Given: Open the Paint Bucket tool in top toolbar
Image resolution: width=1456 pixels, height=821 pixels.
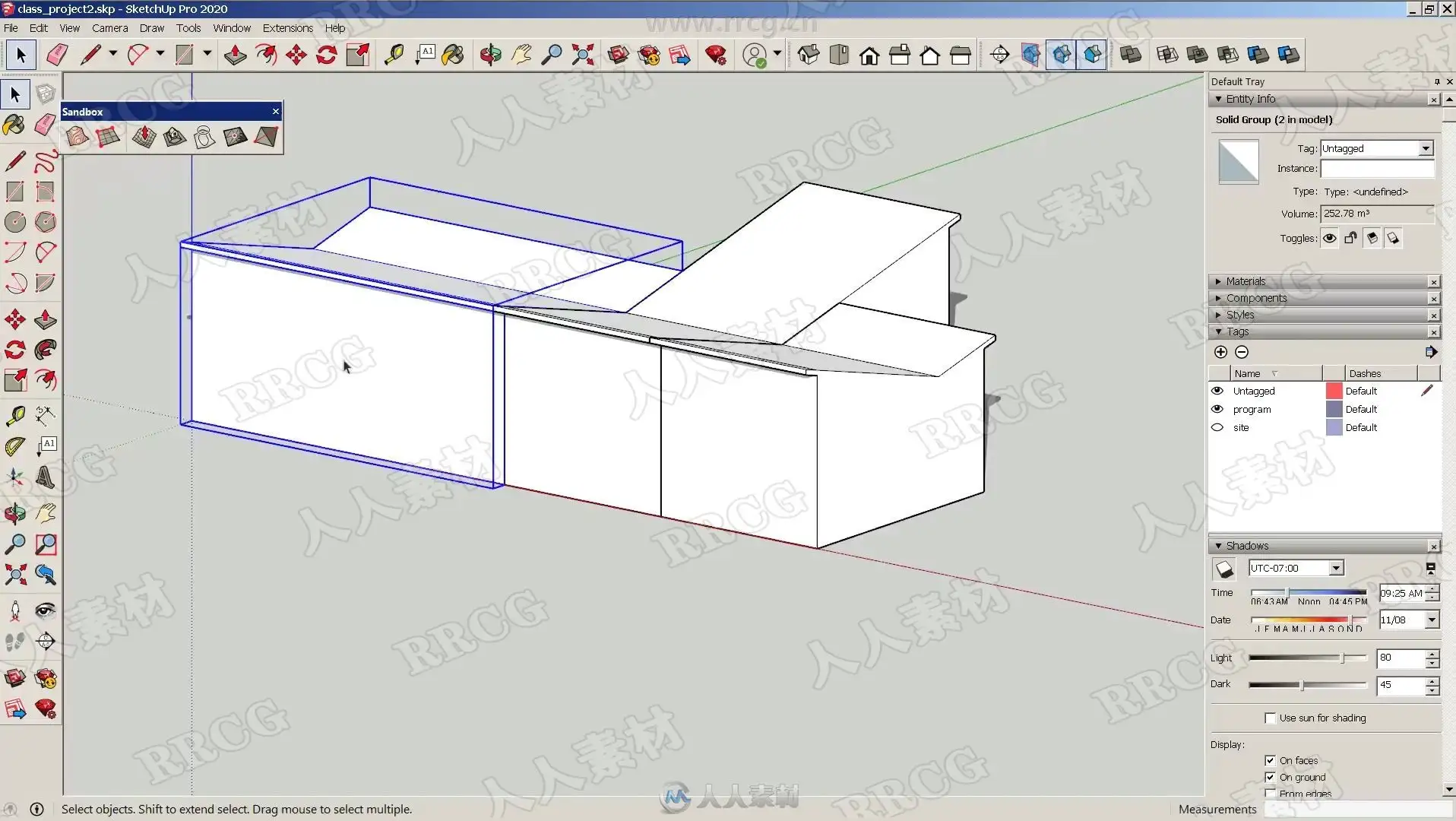Looking at the screenshot, I should (453, 55).
